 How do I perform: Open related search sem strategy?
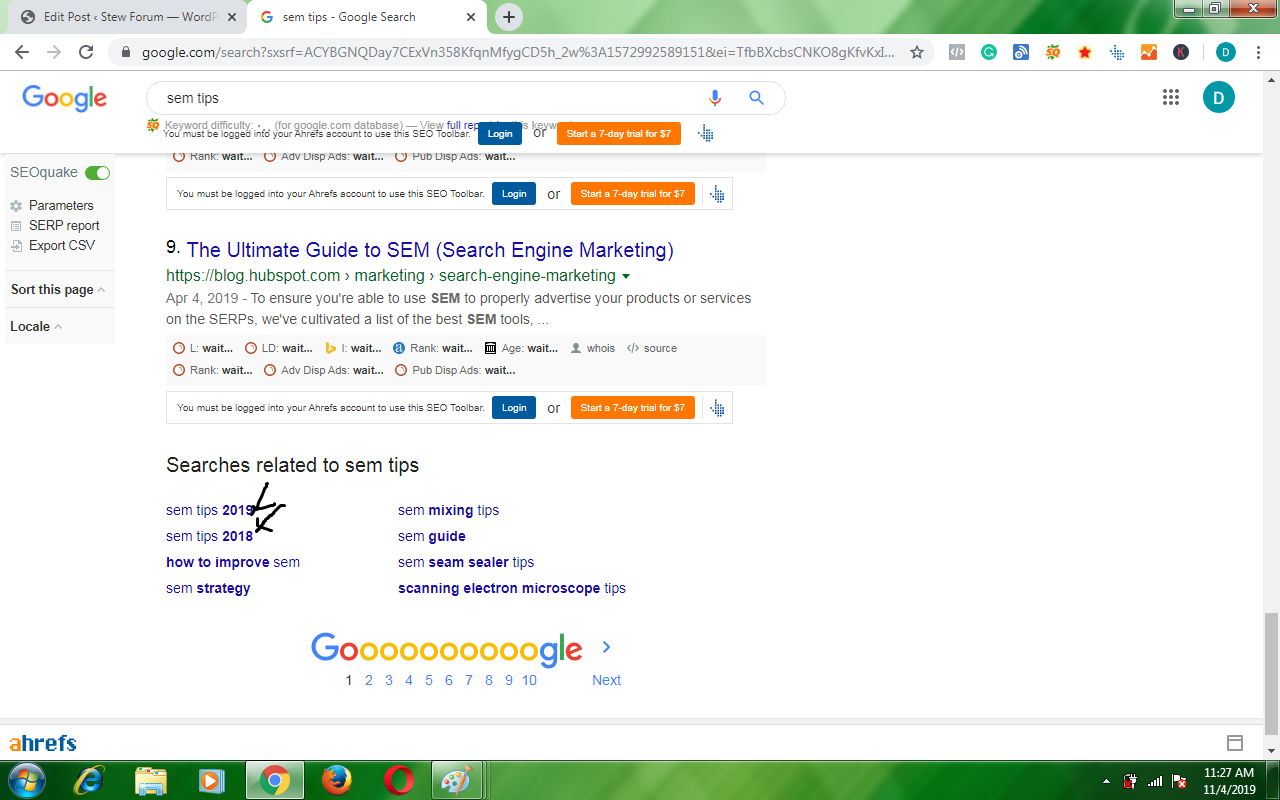(208, 588)
